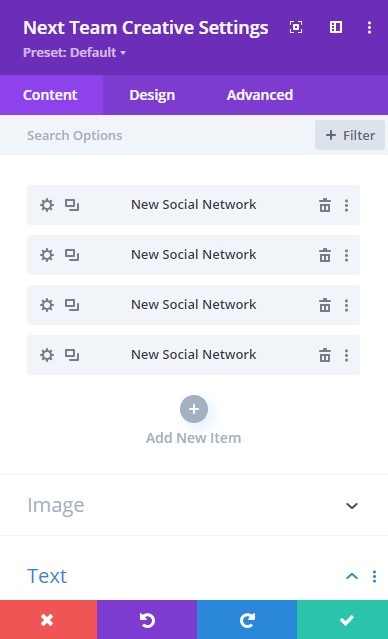Click the expand-modal fullscreen icon in header
The image size is (388, 639).
click(296, 27)
